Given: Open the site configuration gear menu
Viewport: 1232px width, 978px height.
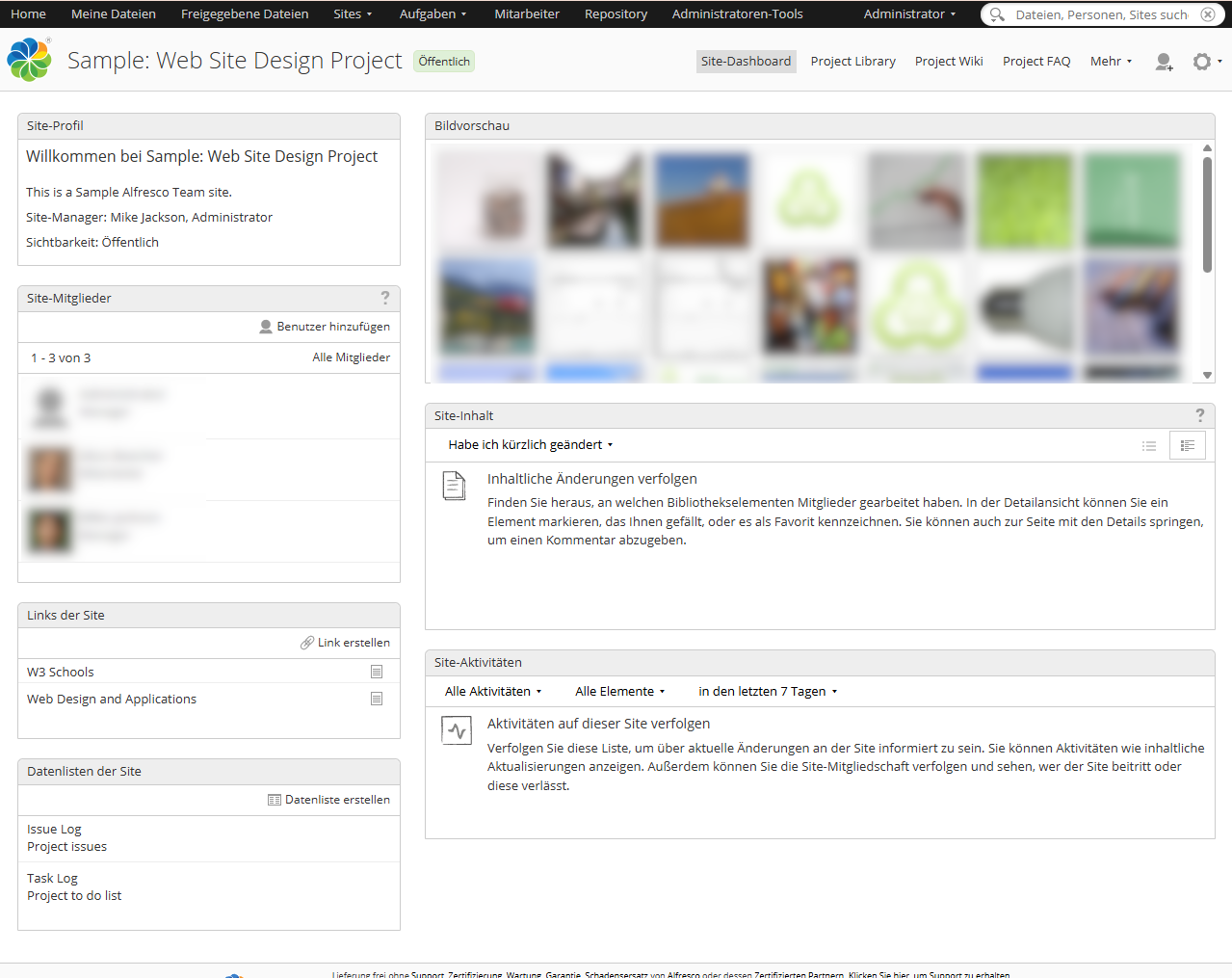Looking at the screenshot, I should point(1204,62).
